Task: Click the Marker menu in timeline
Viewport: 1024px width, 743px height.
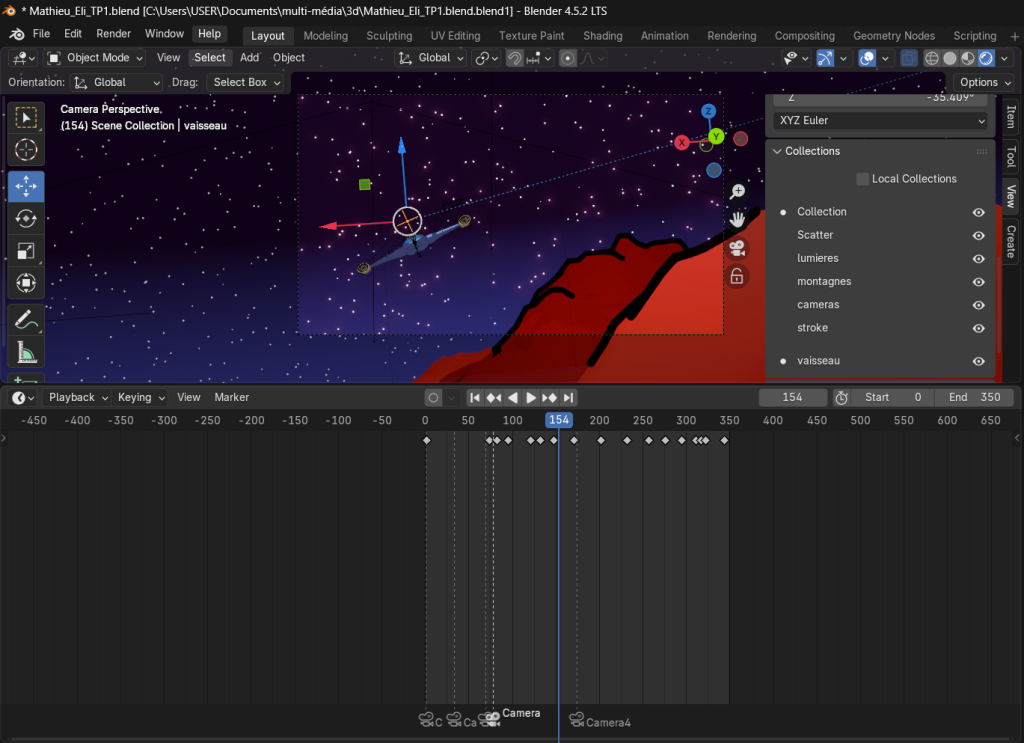Action: [x=231, y=397]
